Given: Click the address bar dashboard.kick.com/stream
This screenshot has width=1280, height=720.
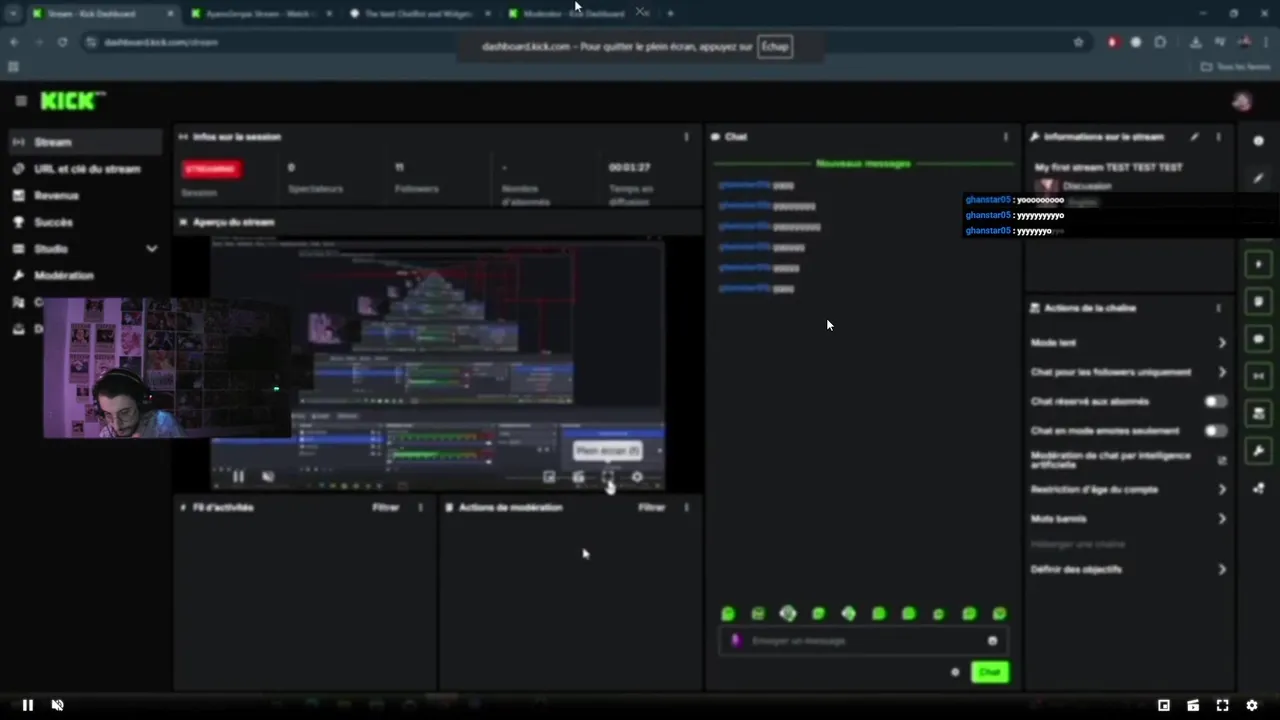Looking at the screenshot, I should coord(160,42).
